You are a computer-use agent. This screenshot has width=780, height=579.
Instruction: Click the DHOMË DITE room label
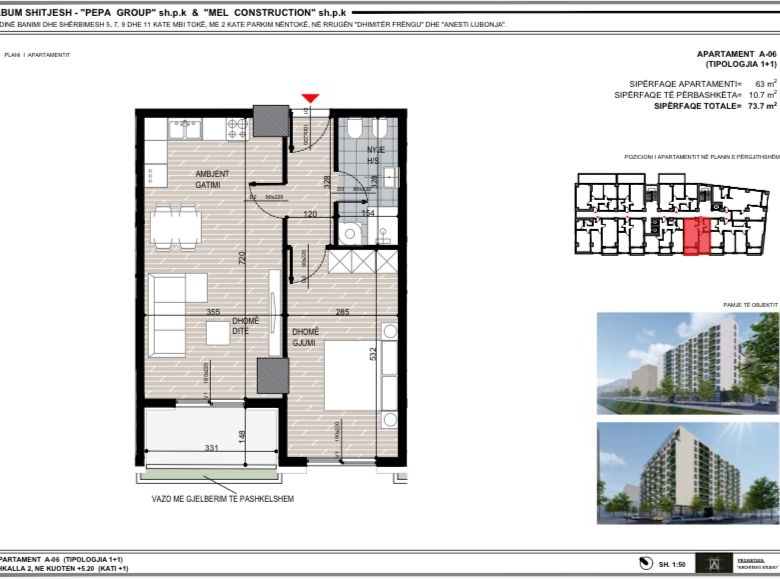pyautogui.click(x=240, y=325)
